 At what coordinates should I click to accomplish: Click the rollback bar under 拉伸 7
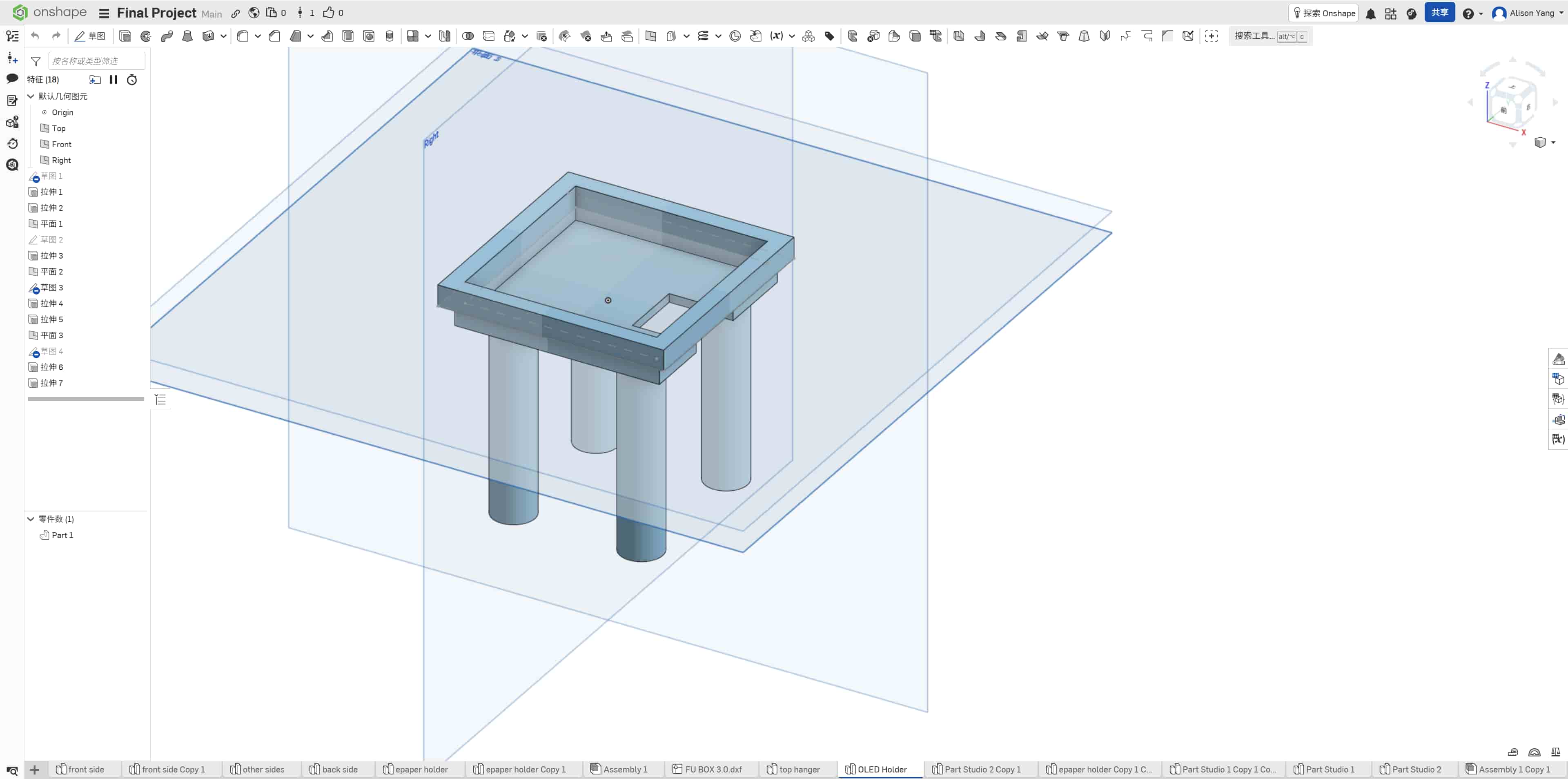pyautogui.click(x=86, y=399)
